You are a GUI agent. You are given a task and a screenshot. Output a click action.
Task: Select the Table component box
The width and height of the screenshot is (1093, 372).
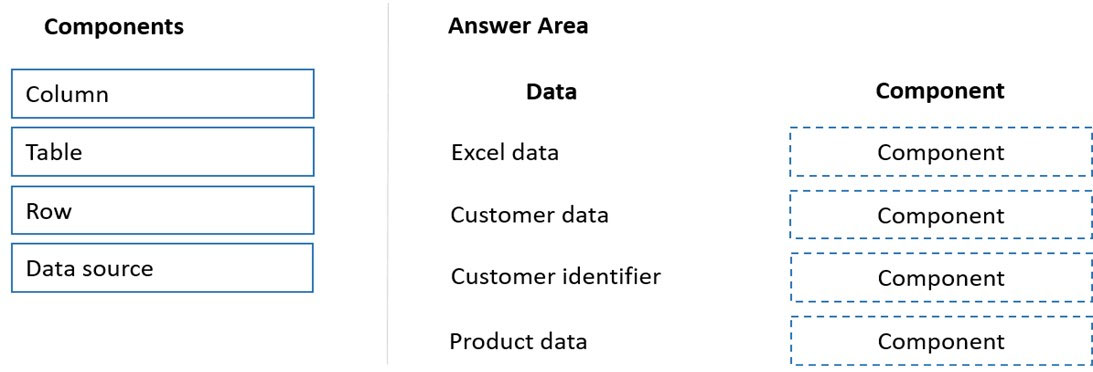pos(162,152)
